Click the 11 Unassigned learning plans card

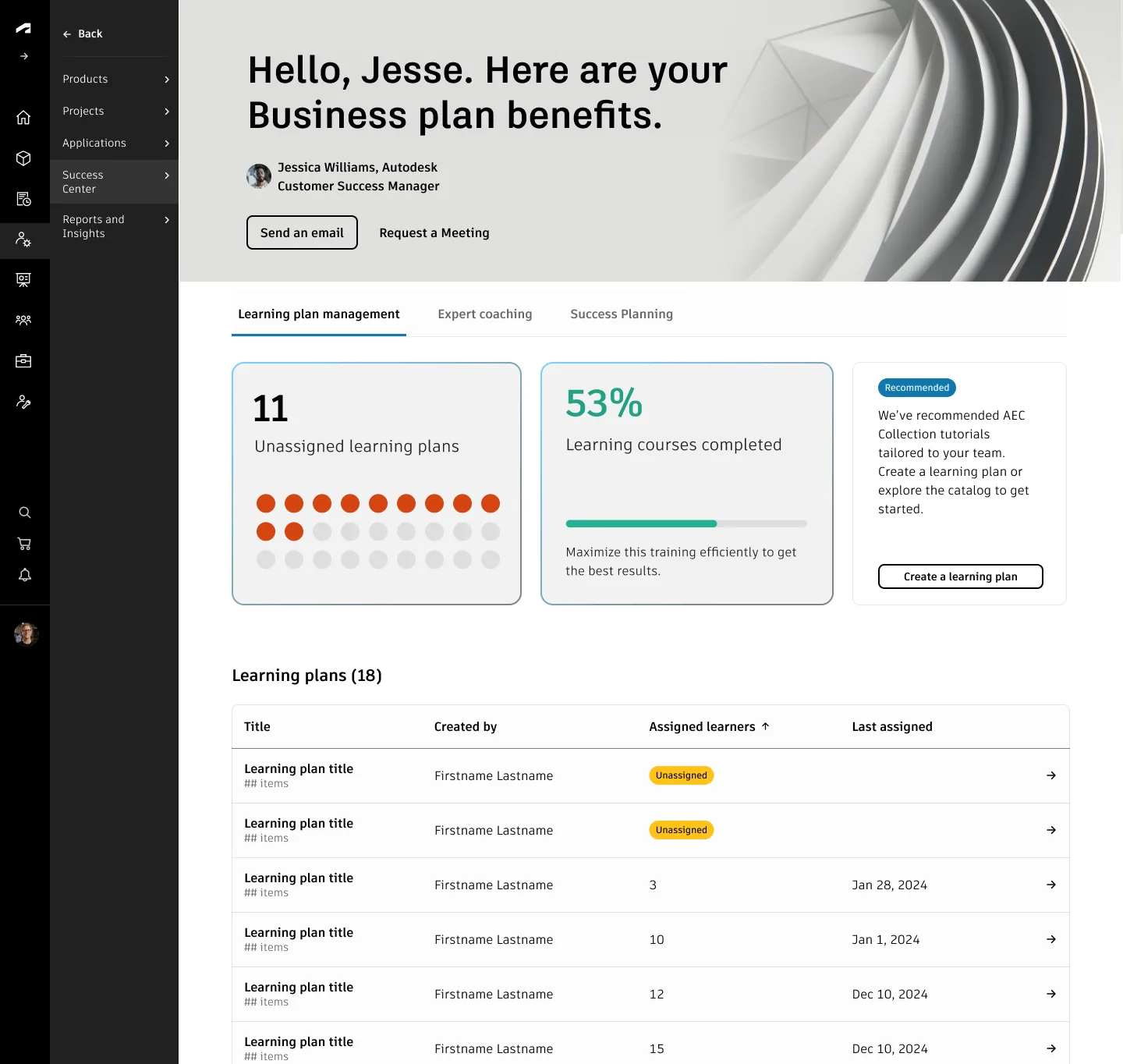pyautogui.click(x=377, y=484)
